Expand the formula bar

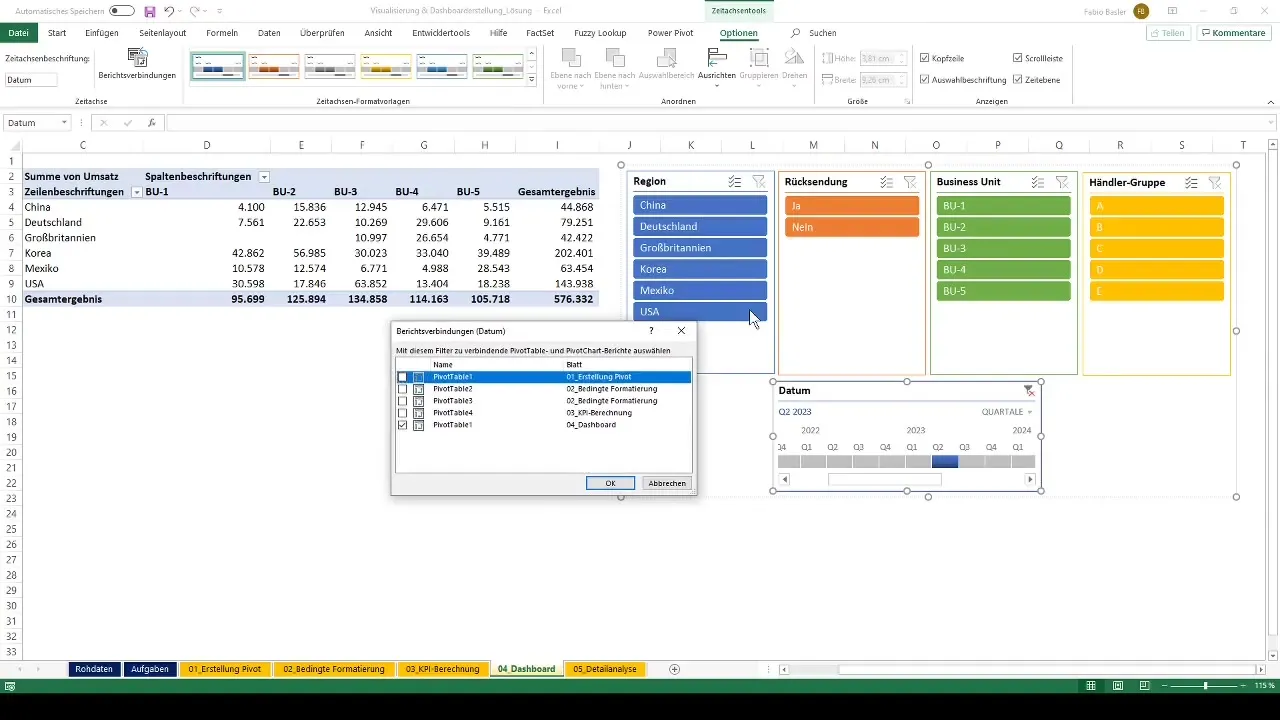click(1270, 123)
